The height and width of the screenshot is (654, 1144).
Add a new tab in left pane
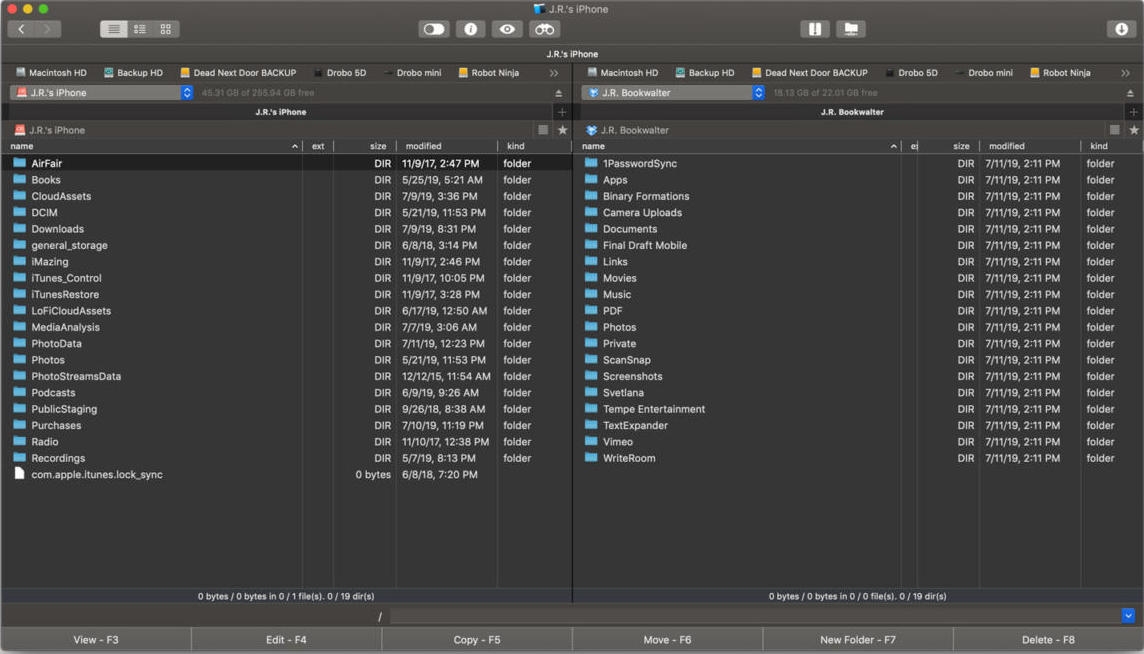562,112
